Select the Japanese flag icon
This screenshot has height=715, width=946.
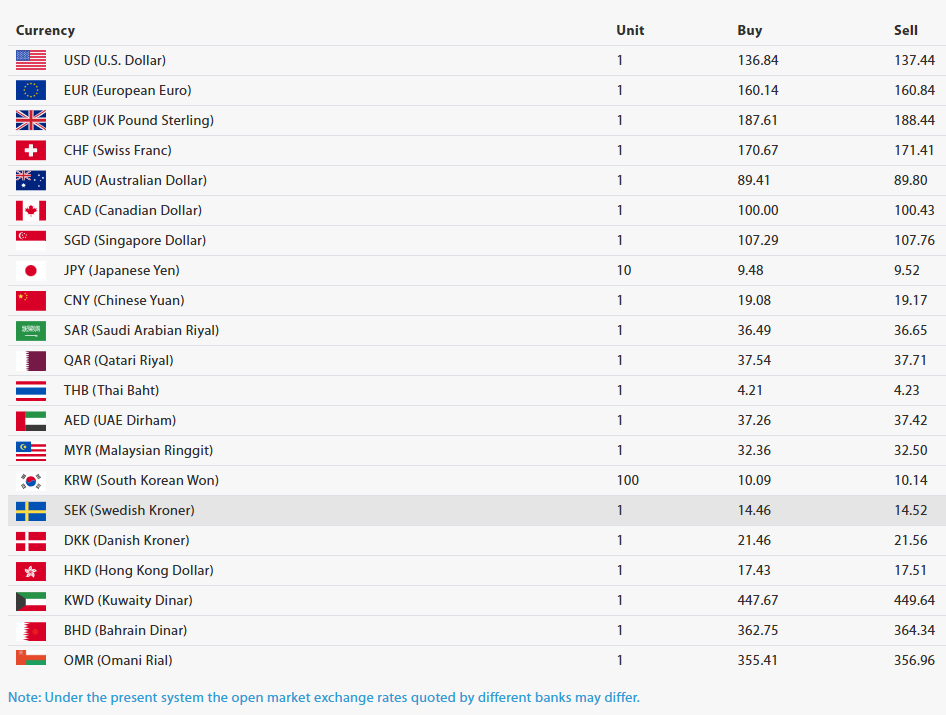31,270
